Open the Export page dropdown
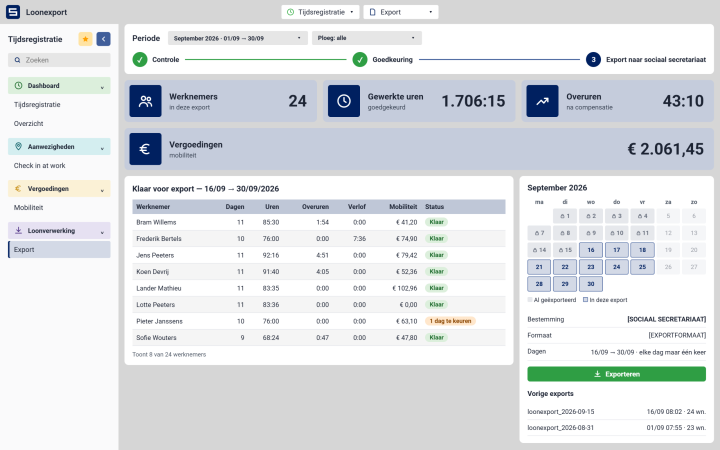The height and width of the screenshot is (450, 720). tap(401, 12)
